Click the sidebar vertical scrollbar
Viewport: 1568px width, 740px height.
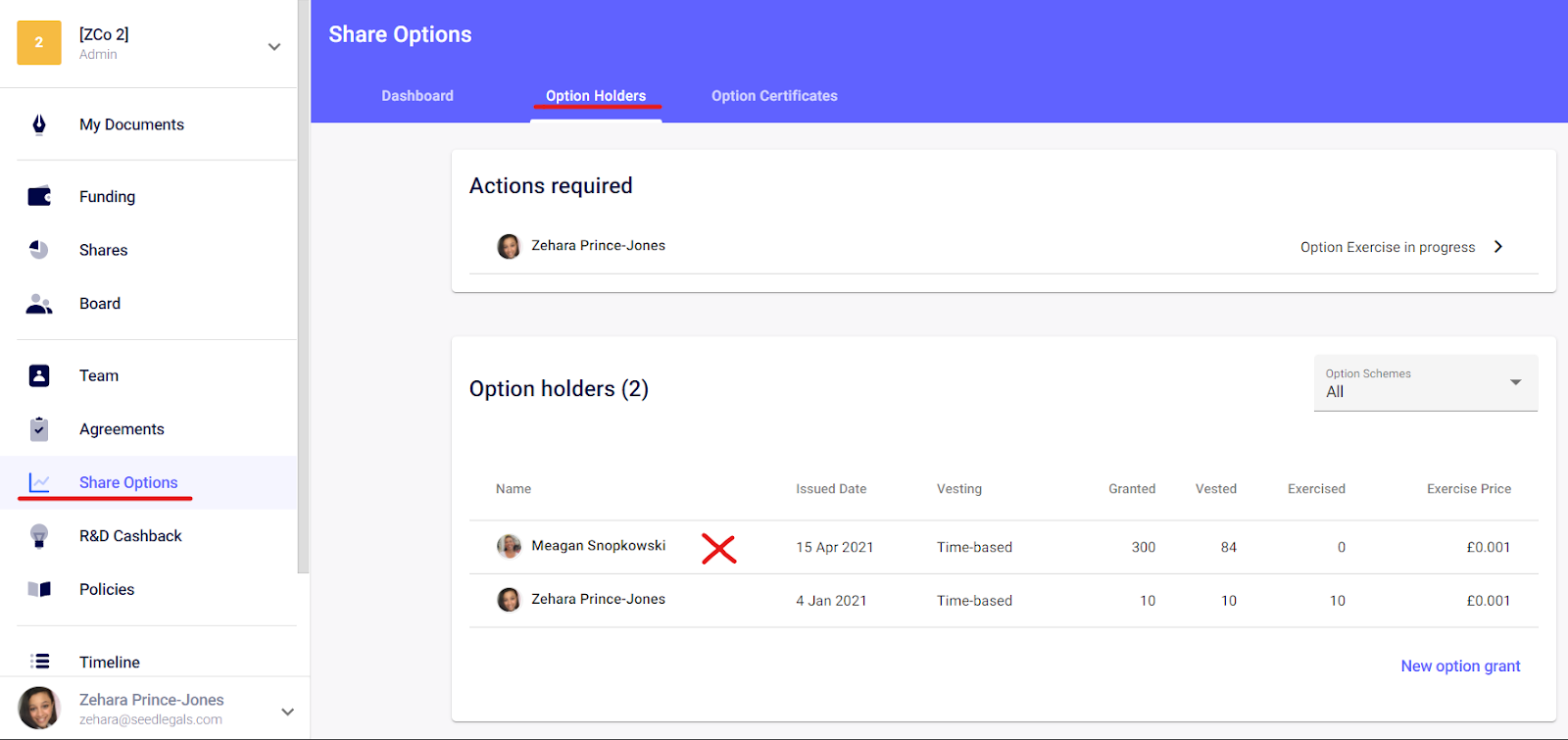(x=304, y=286)
